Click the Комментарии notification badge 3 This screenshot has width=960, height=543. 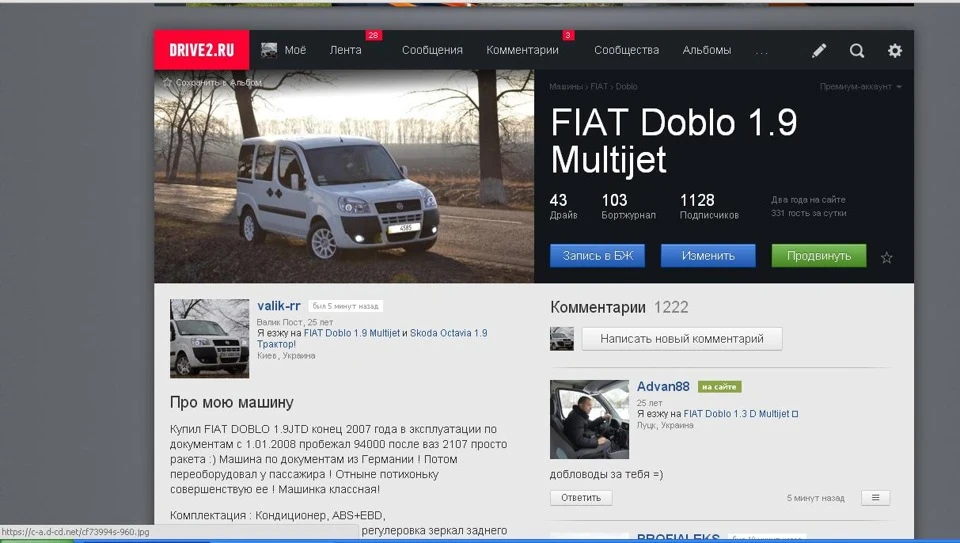pyautogui.click(x=568, y=36)
